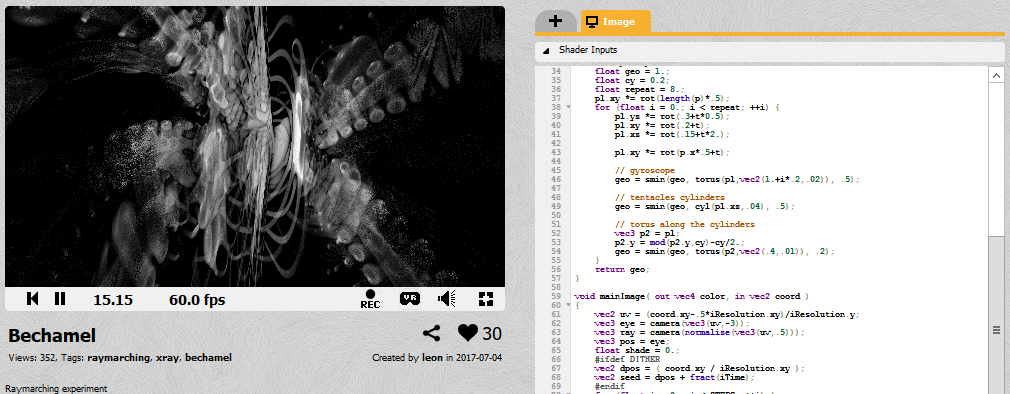Viewport: 1010px width, 394px height.
Task: Click the '// tentacles cylinders' comment
Action: [670, 197]
